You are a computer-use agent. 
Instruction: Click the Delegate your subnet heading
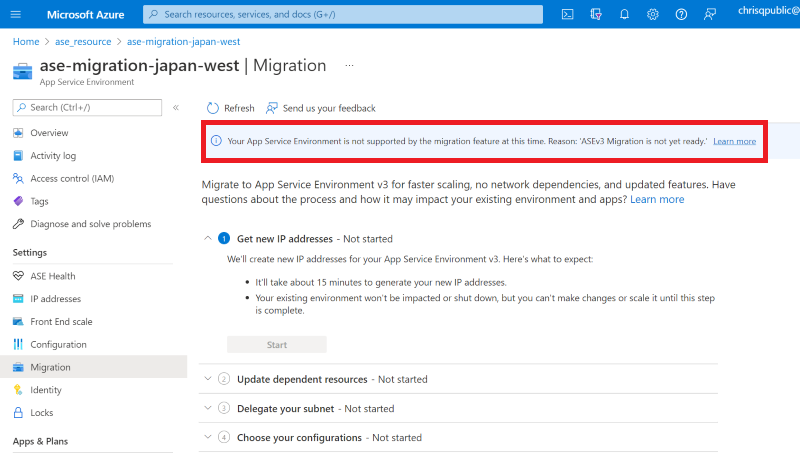286,409
